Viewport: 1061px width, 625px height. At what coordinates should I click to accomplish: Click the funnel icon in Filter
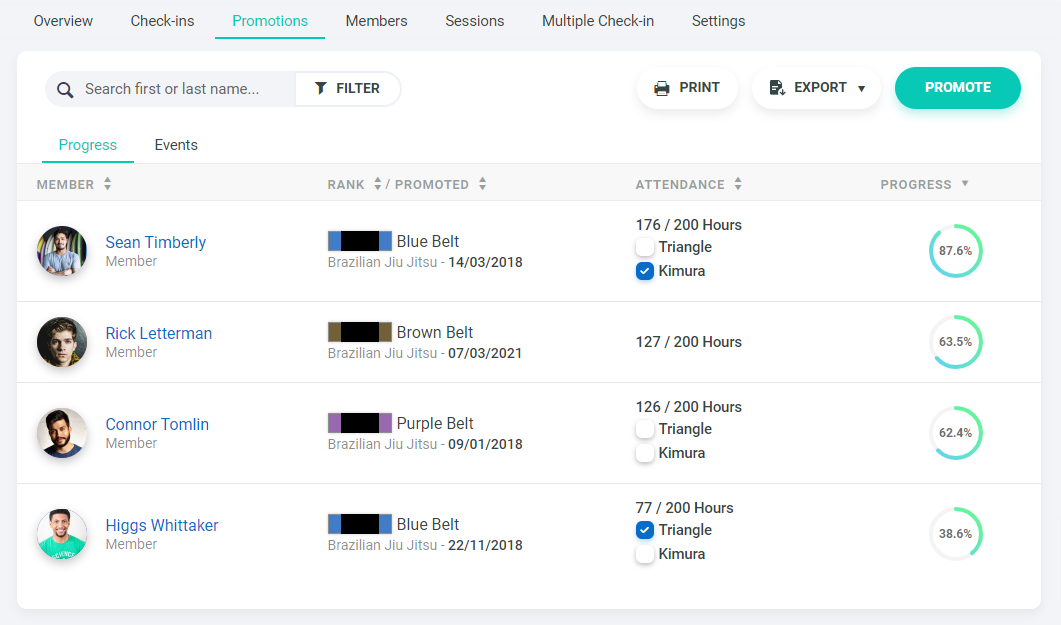pos(320,89)
